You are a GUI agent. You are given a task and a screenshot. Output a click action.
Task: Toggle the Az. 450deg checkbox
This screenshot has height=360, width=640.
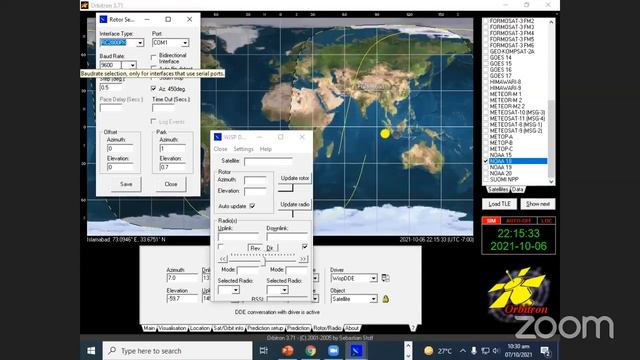click(153, 88)
